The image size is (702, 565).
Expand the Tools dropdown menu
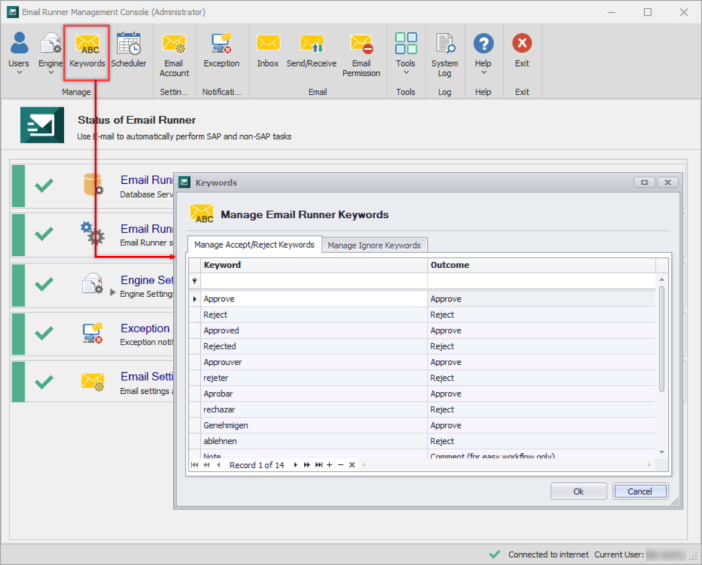coord(406,72)
